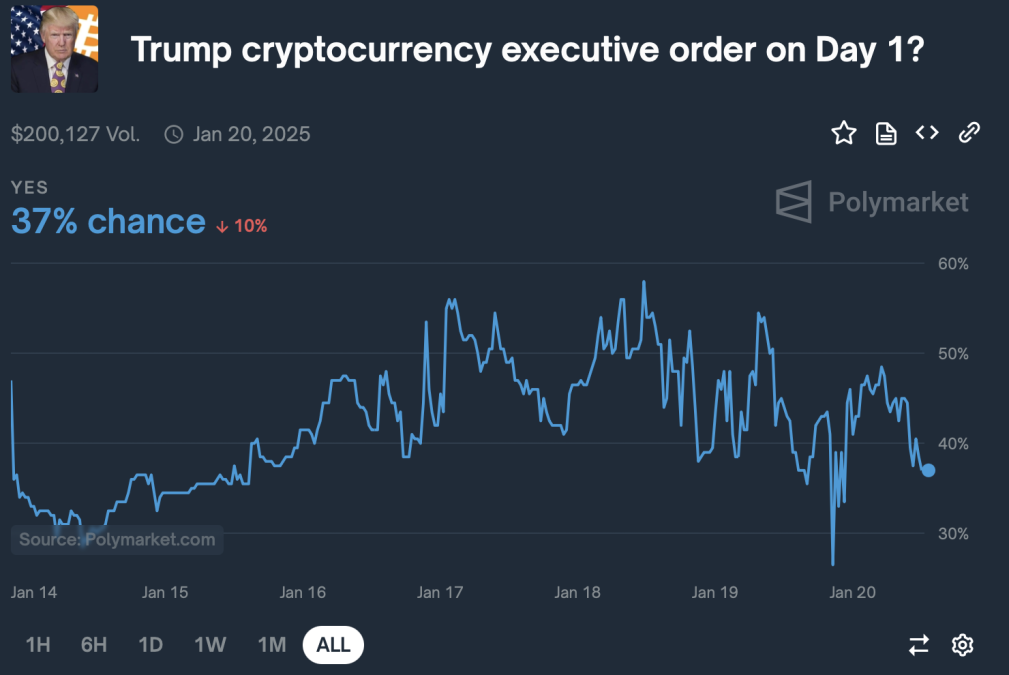Click the Polymarket logo watermark
This screenshot has width=1009, height=675.
872,202
